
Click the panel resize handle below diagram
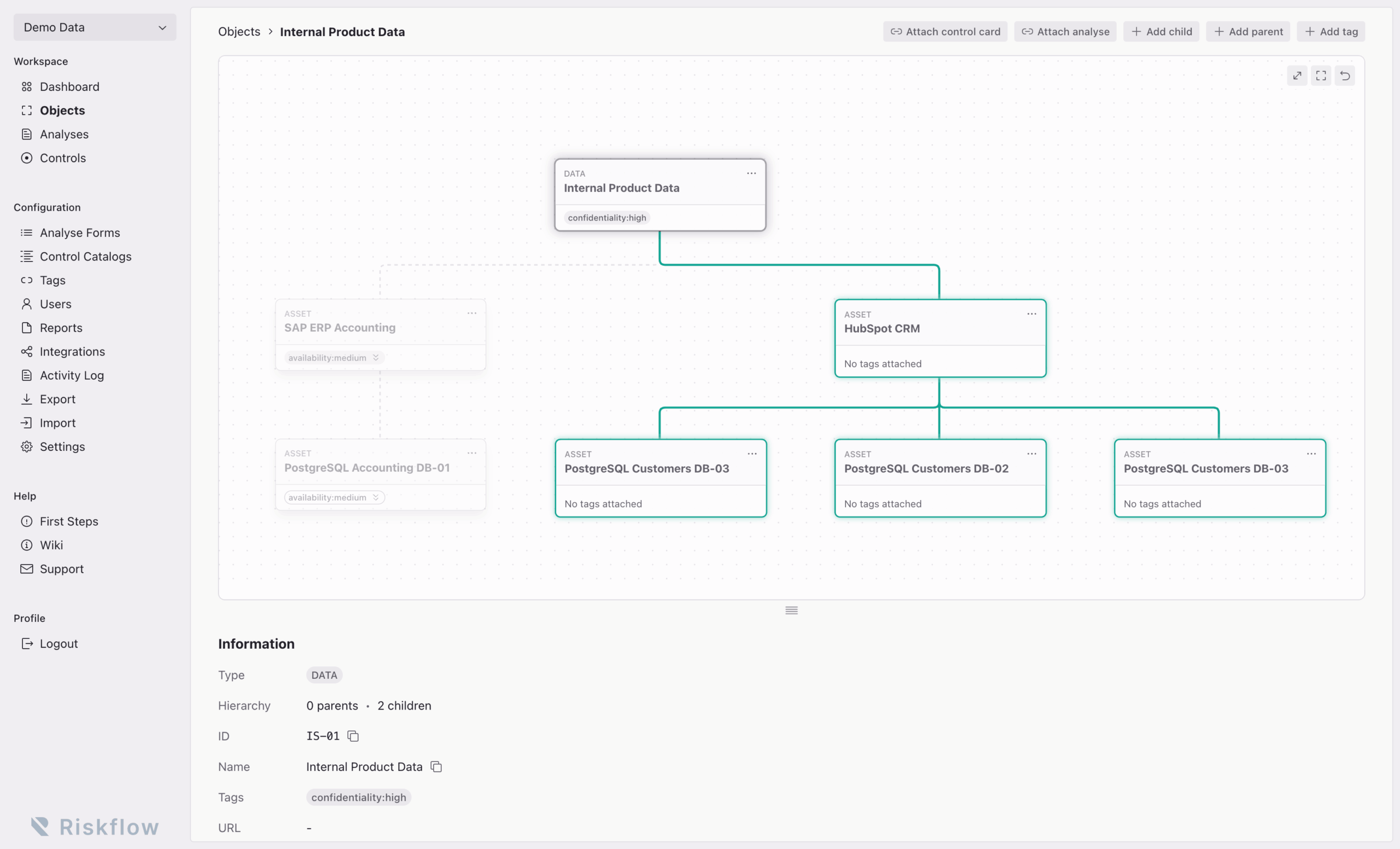pyautogui.click(x=791, y=610)
